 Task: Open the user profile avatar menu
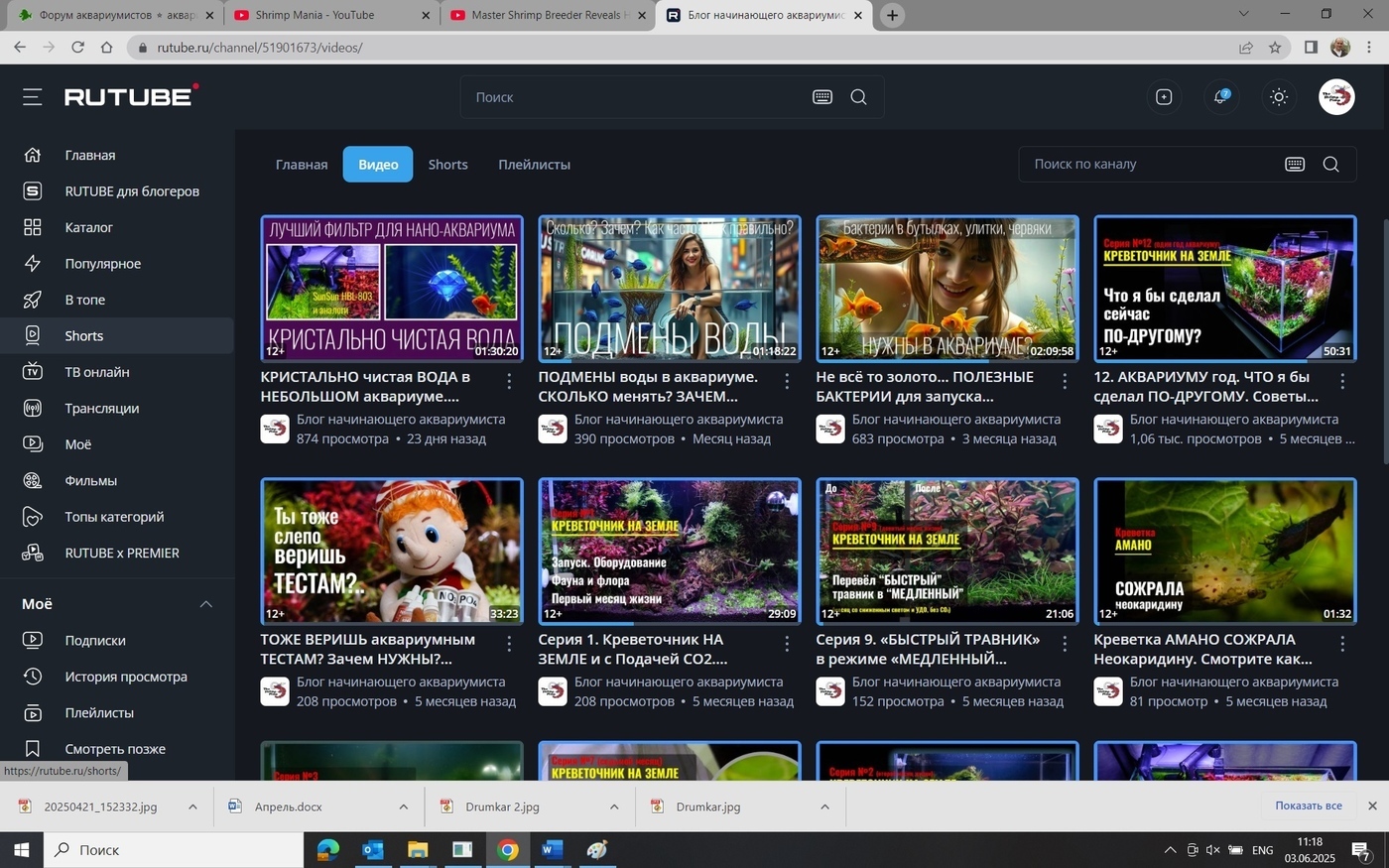(x=1336, y=96)
